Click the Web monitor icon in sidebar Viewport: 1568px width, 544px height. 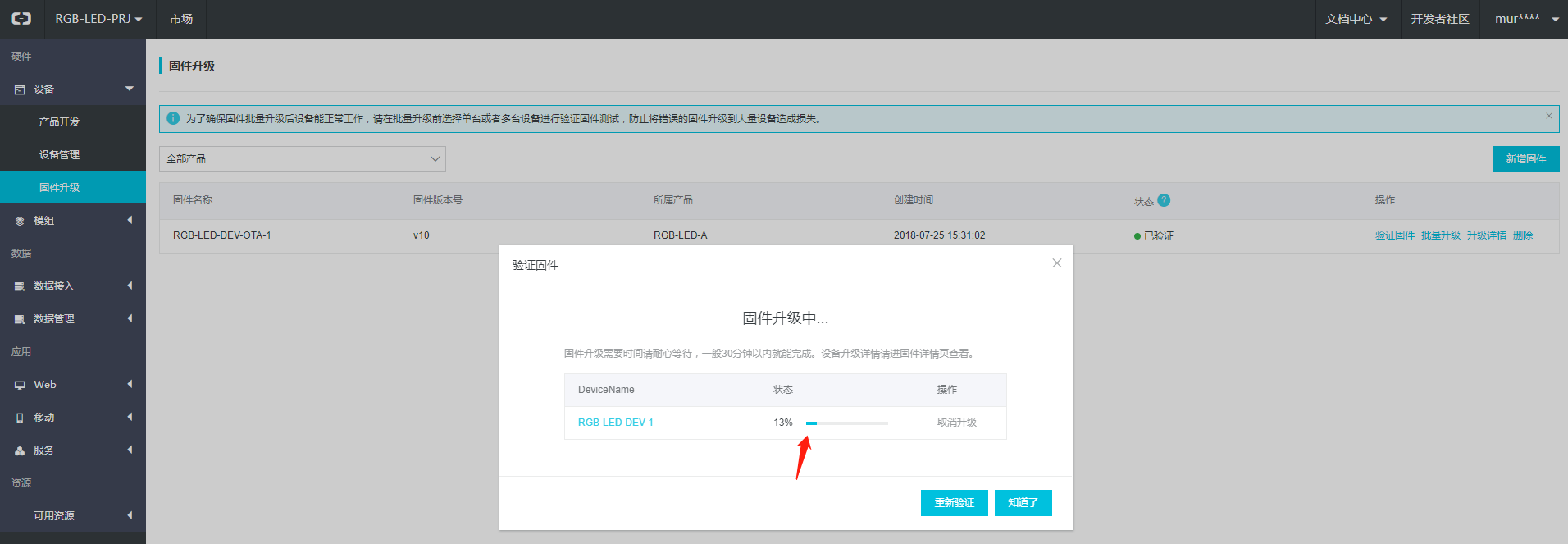tap(20, 385)
